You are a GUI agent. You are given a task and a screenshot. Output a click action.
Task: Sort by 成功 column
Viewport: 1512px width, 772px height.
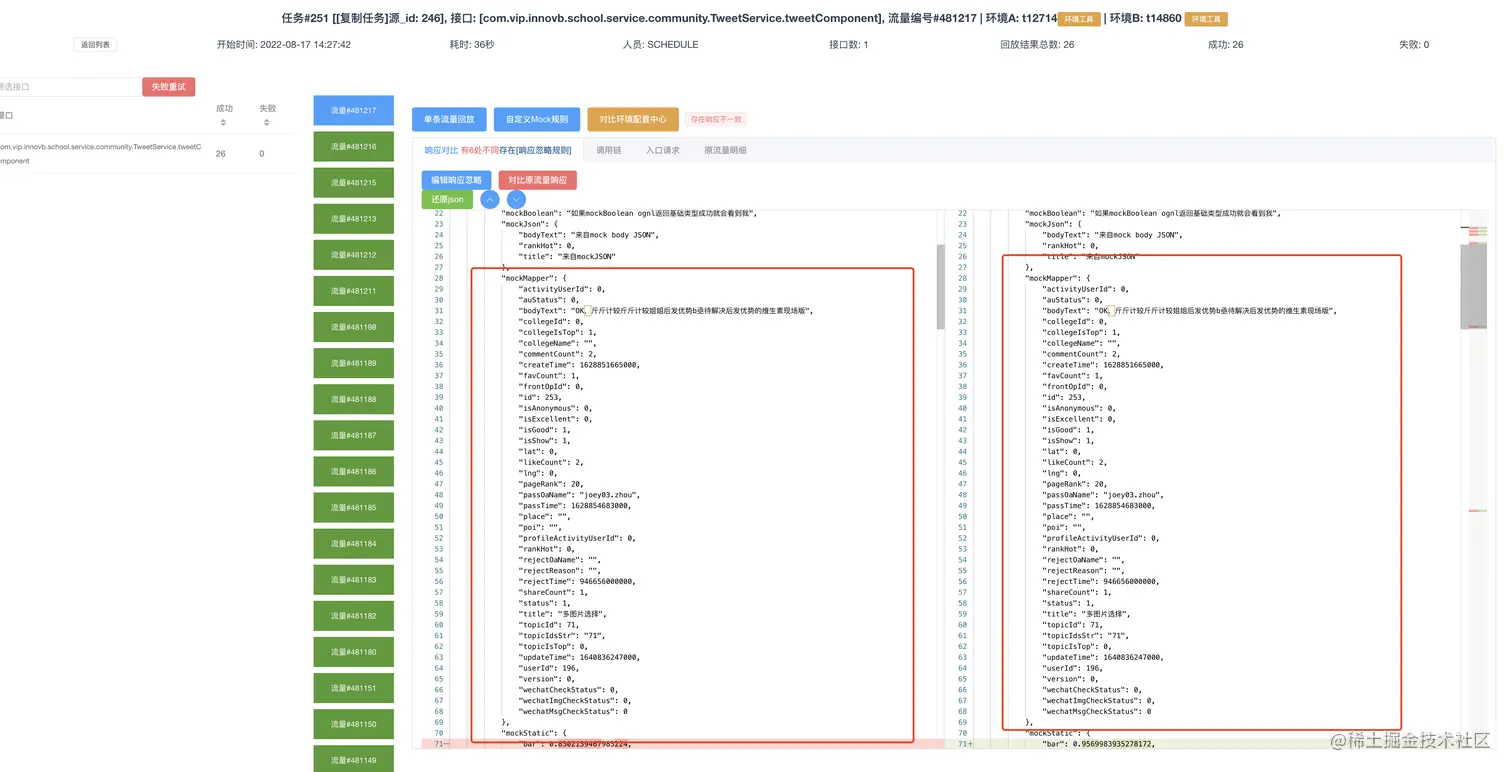[223, 123]
